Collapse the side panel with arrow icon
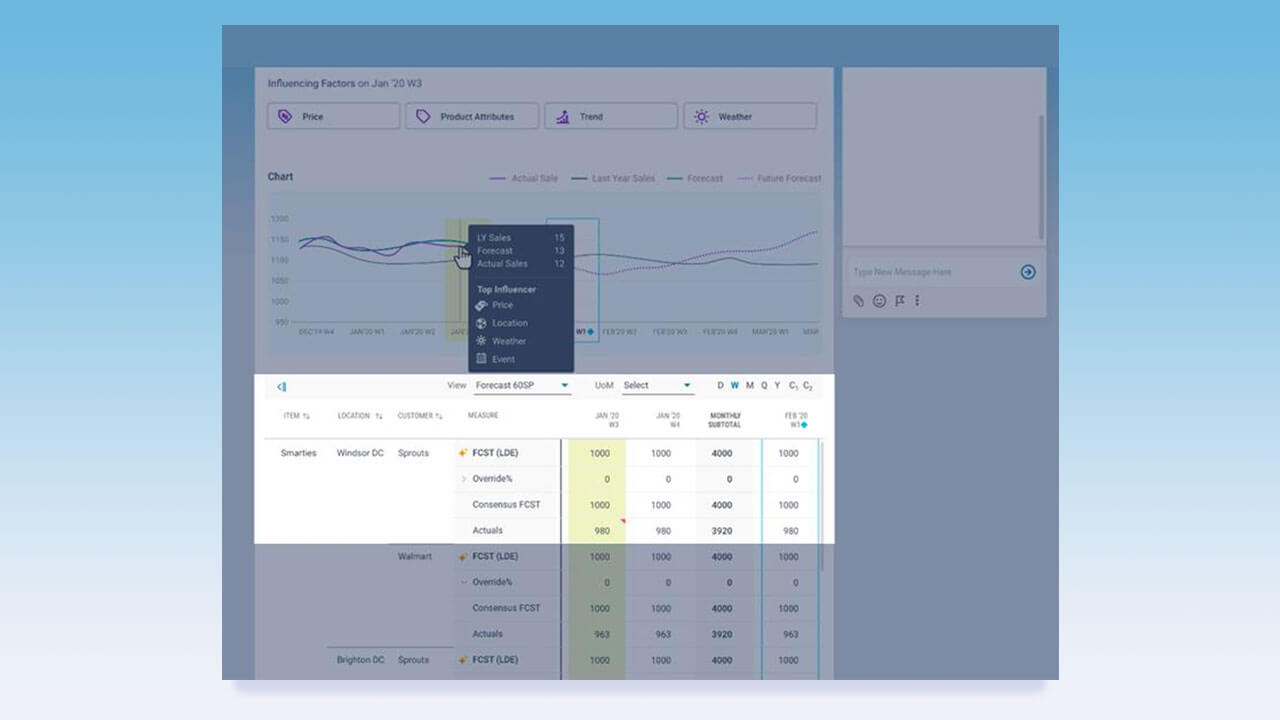The width and height of the screenshot is (1280, 720). click(281, 386)
